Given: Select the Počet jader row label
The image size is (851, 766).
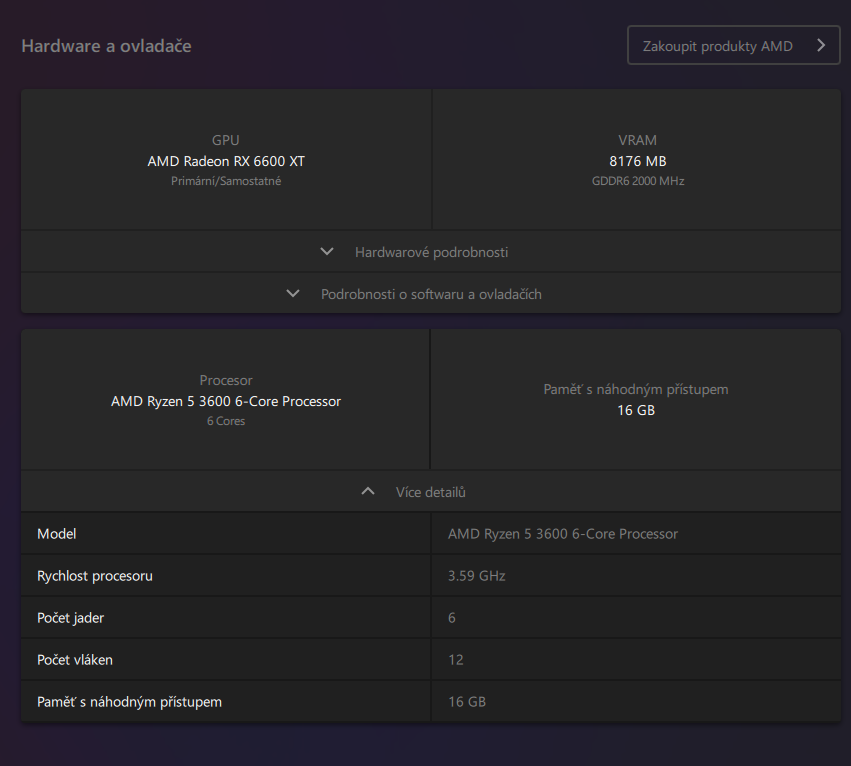Looking at the screenshot, I should [x=70, y=618].
